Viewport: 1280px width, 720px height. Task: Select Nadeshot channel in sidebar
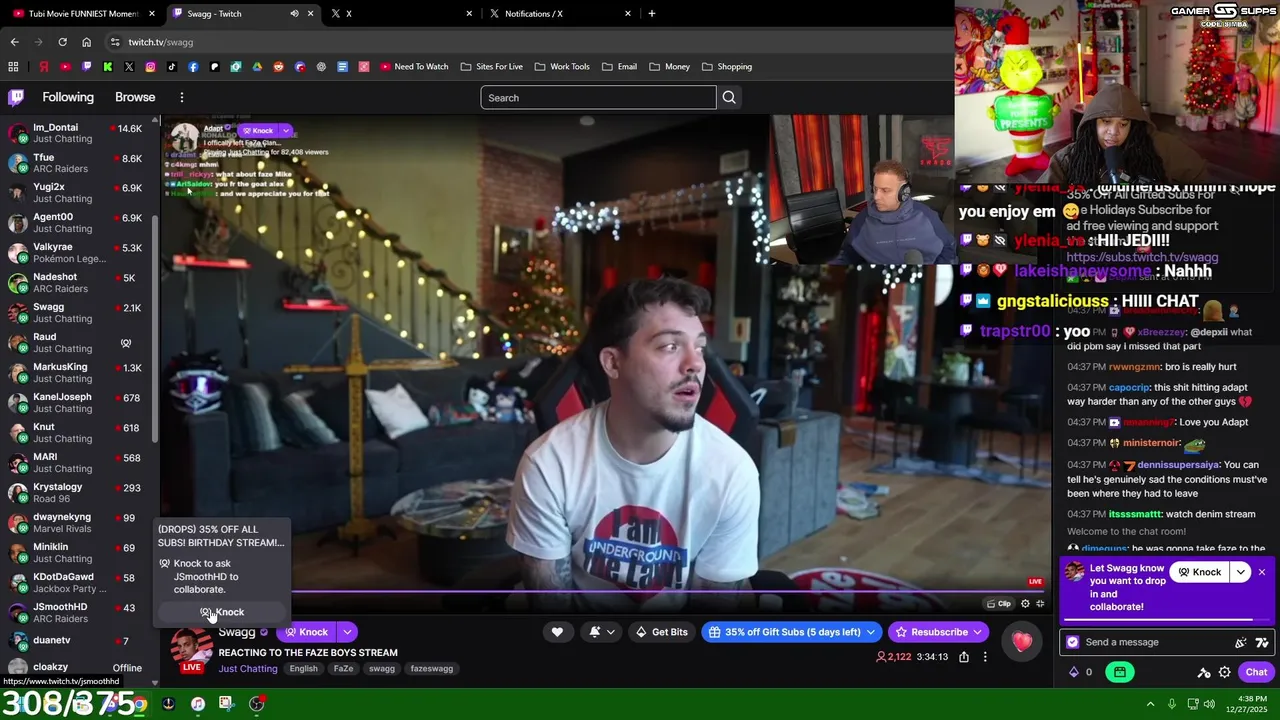pos(77,283)
